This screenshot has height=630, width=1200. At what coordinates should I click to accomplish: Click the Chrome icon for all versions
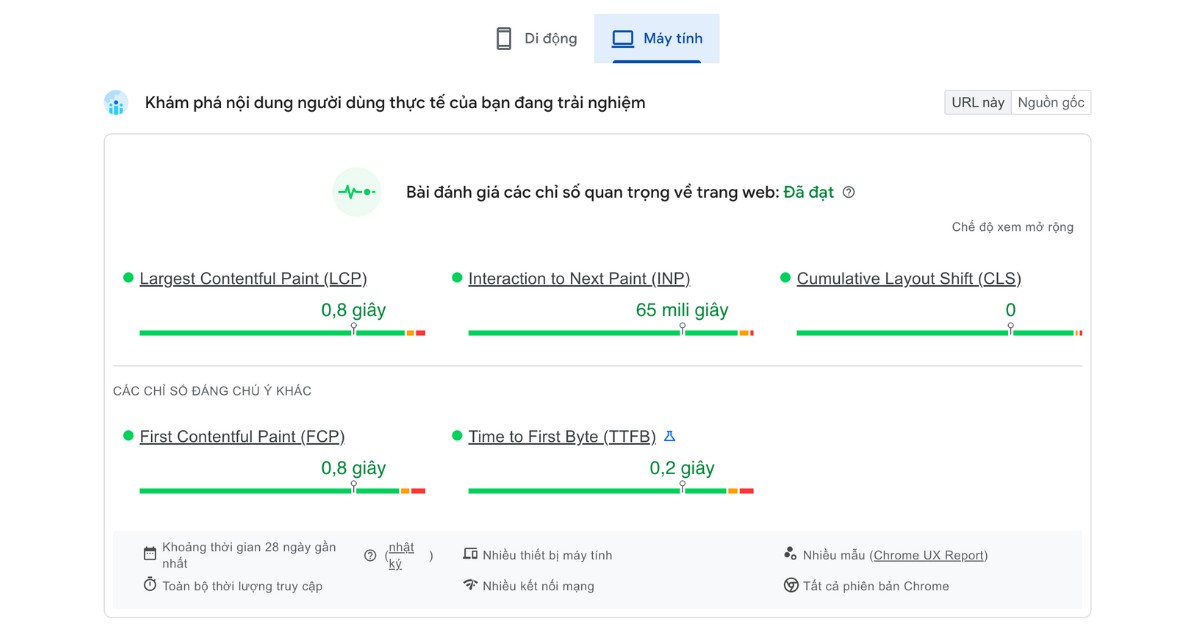pos(791,586)
